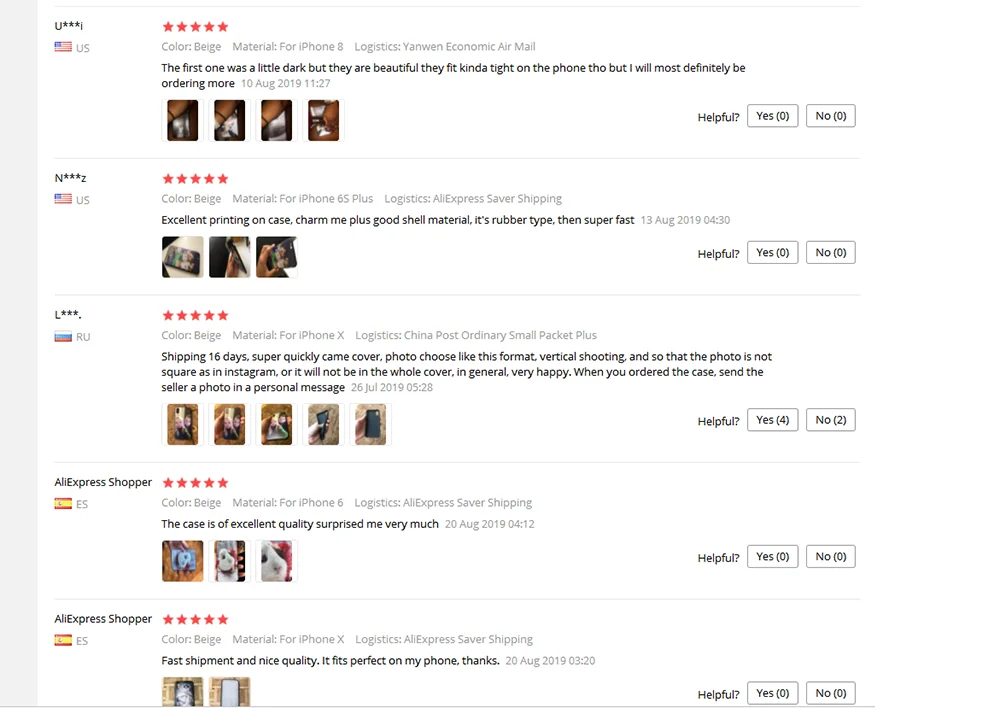Screen dimensions: 994x711
Task: Click the US flag icon under N***z
Action: coord(63,199)
